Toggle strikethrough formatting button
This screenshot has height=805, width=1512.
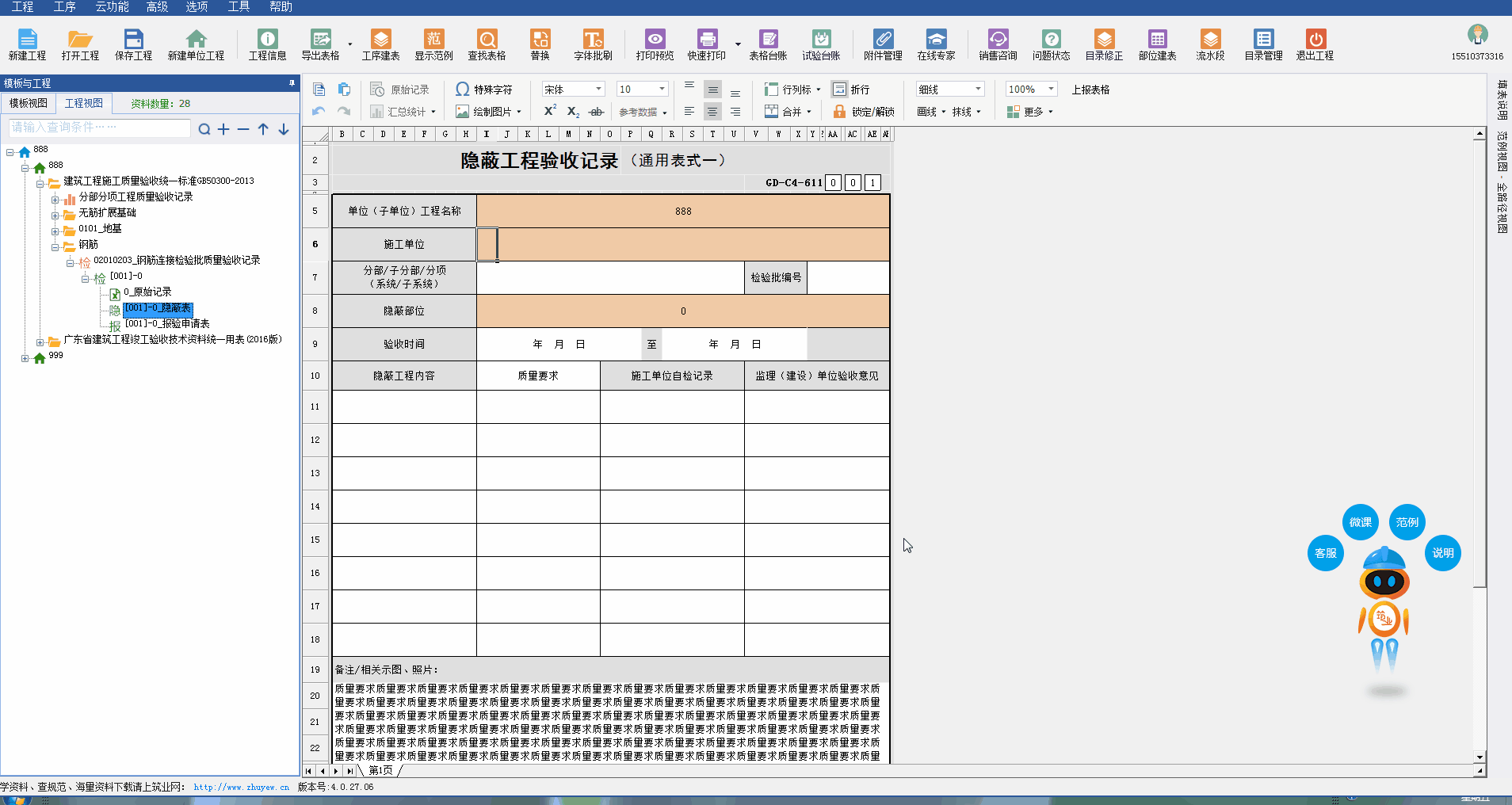click(x=597, y=112)
